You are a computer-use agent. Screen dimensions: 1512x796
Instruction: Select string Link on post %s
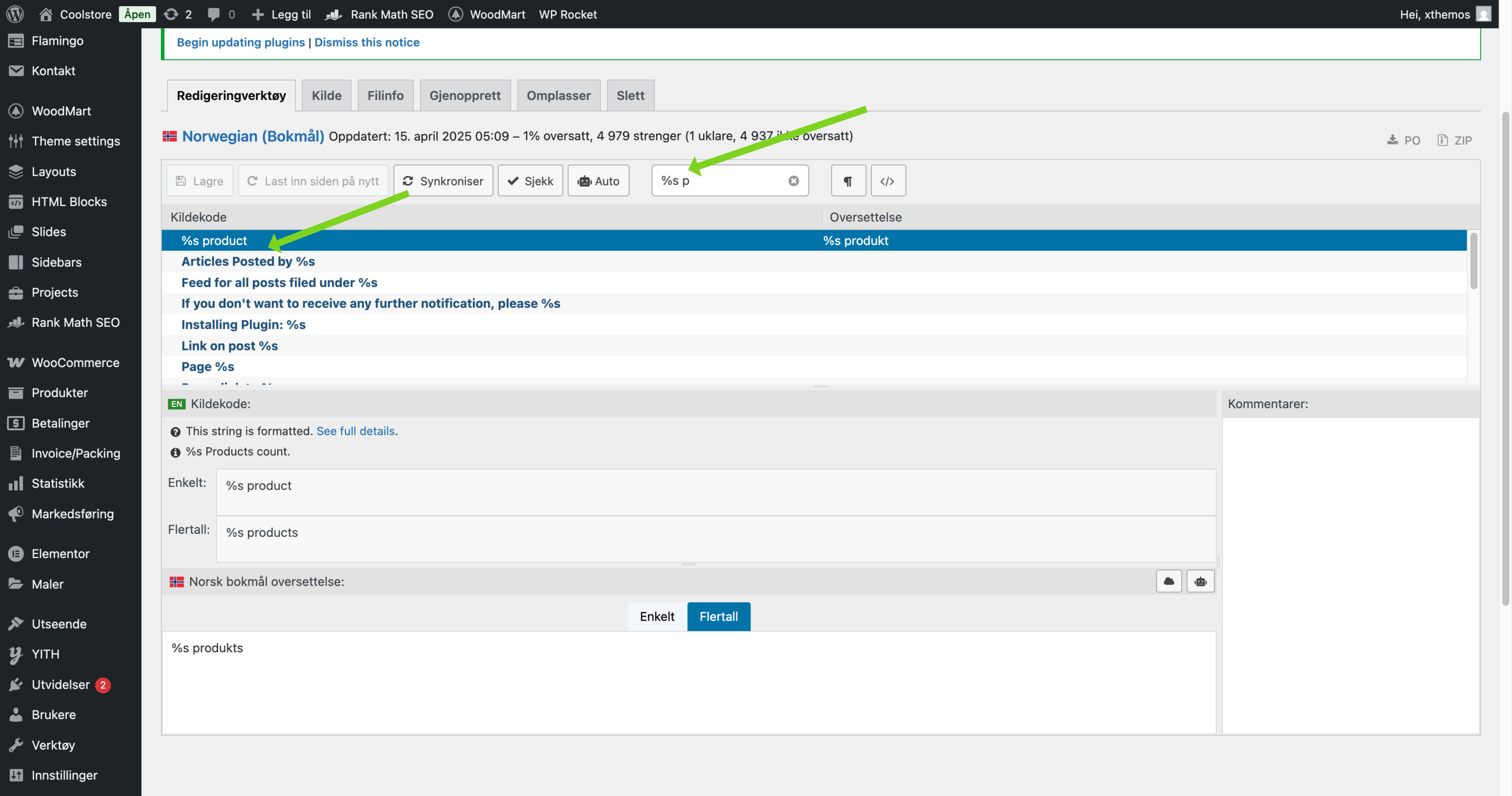coord(814,346)
